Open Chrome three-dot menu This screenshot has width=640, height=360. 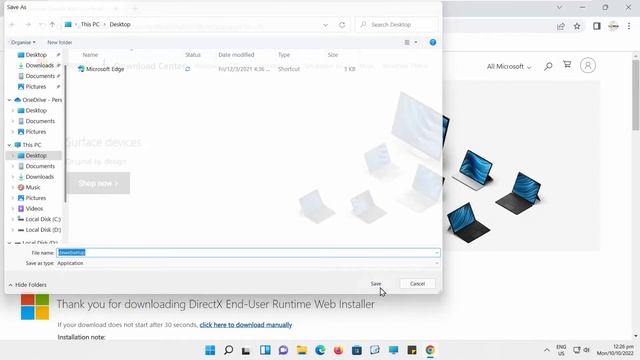tap(629, 26)
